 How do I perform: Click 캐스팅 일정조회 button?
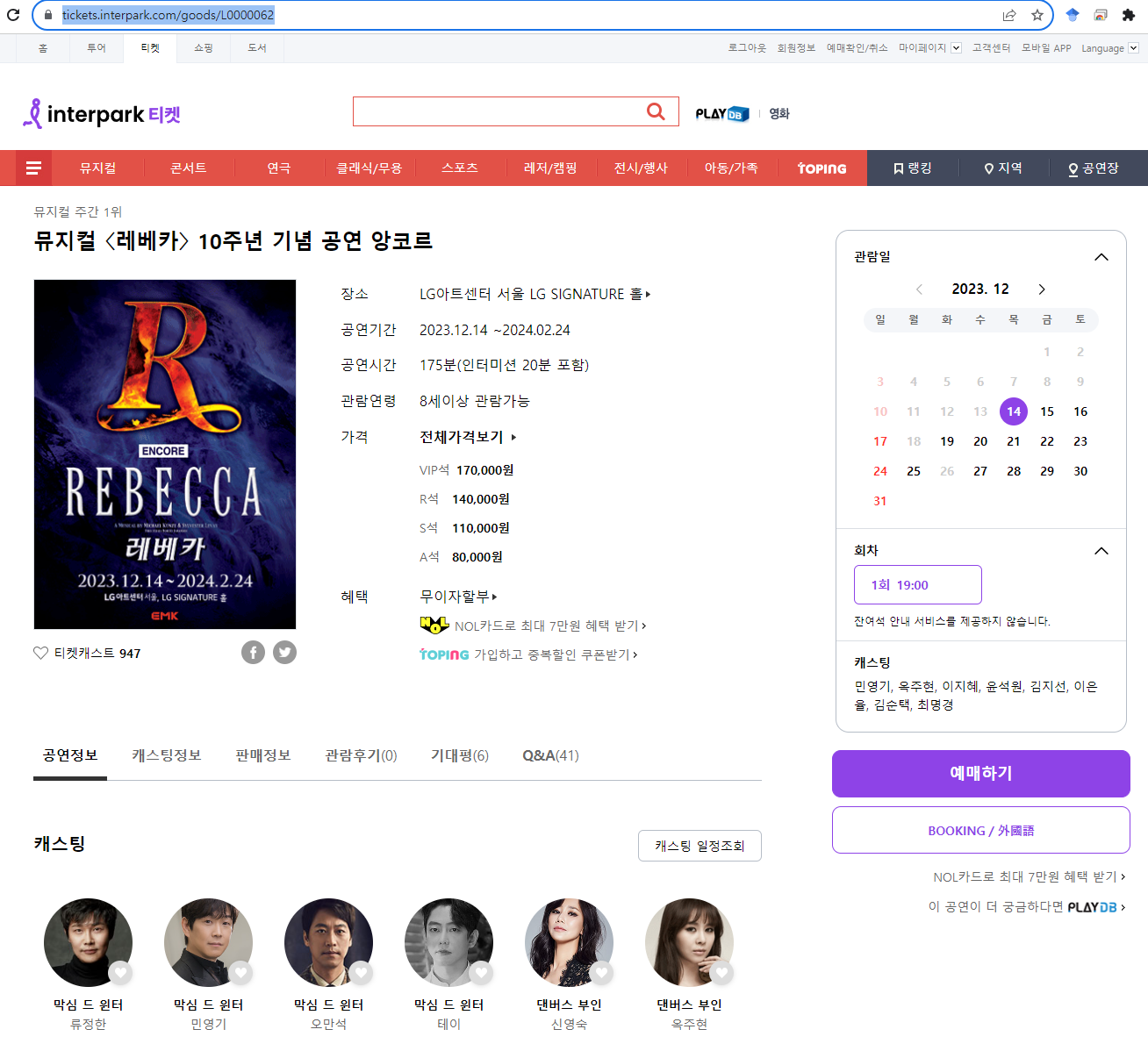coord(700,846)
